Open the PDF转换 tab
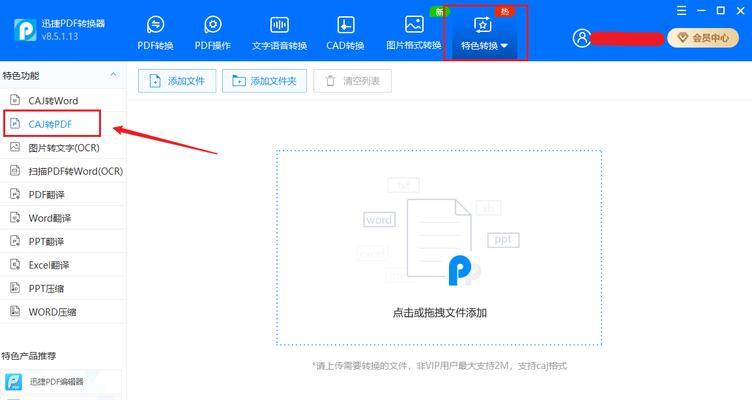Screen dimensions: 752x400 click(155, 33)
